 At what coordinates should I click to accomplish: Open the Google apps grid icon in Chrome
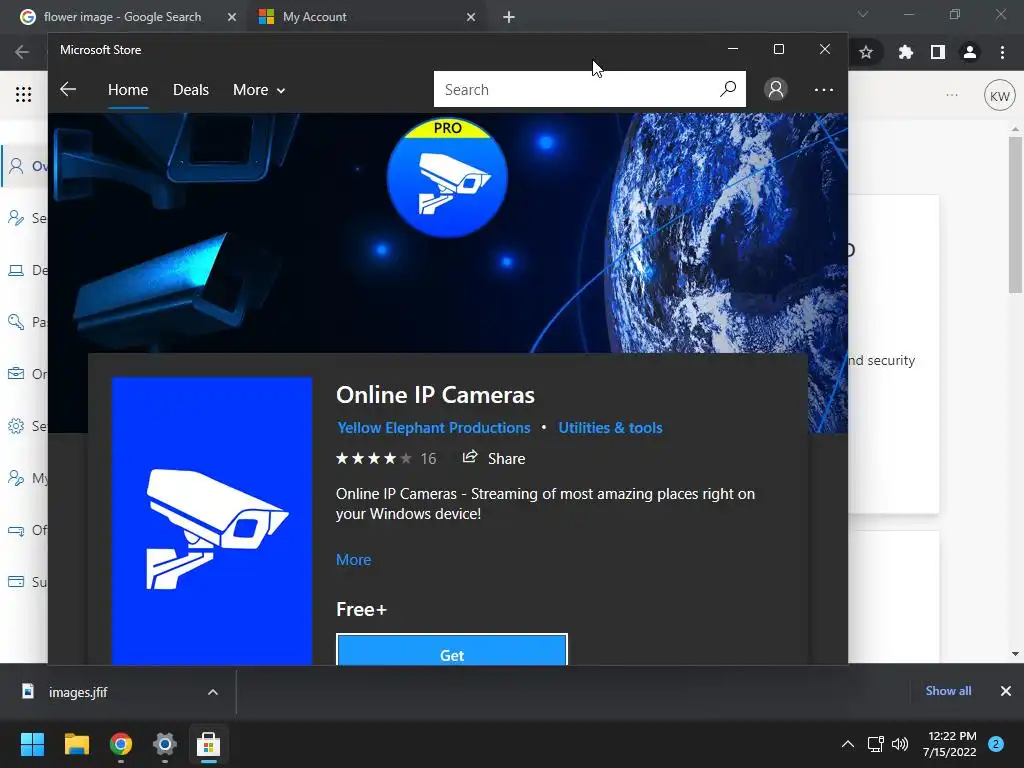[24, 95]
